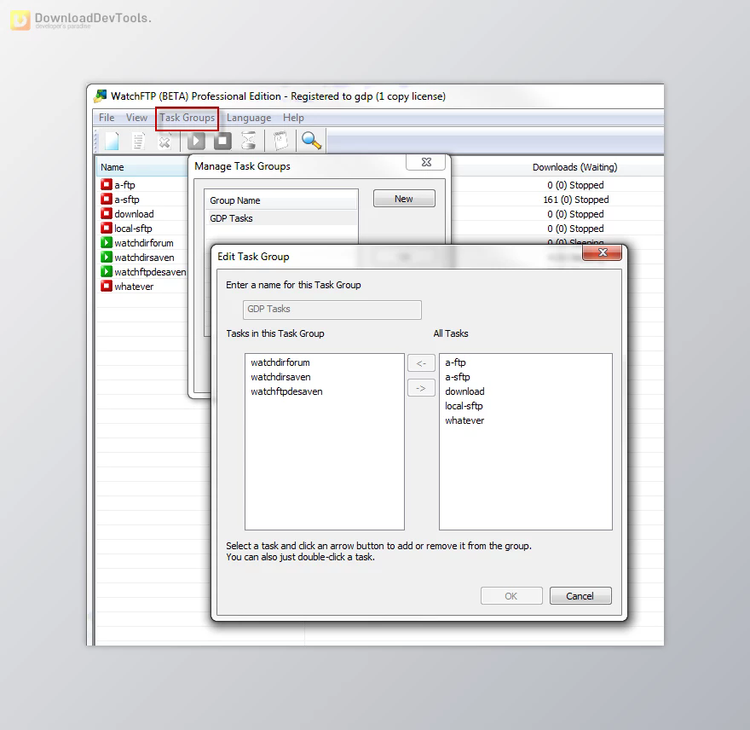Click the Name column header in main window

coord(142,167)
